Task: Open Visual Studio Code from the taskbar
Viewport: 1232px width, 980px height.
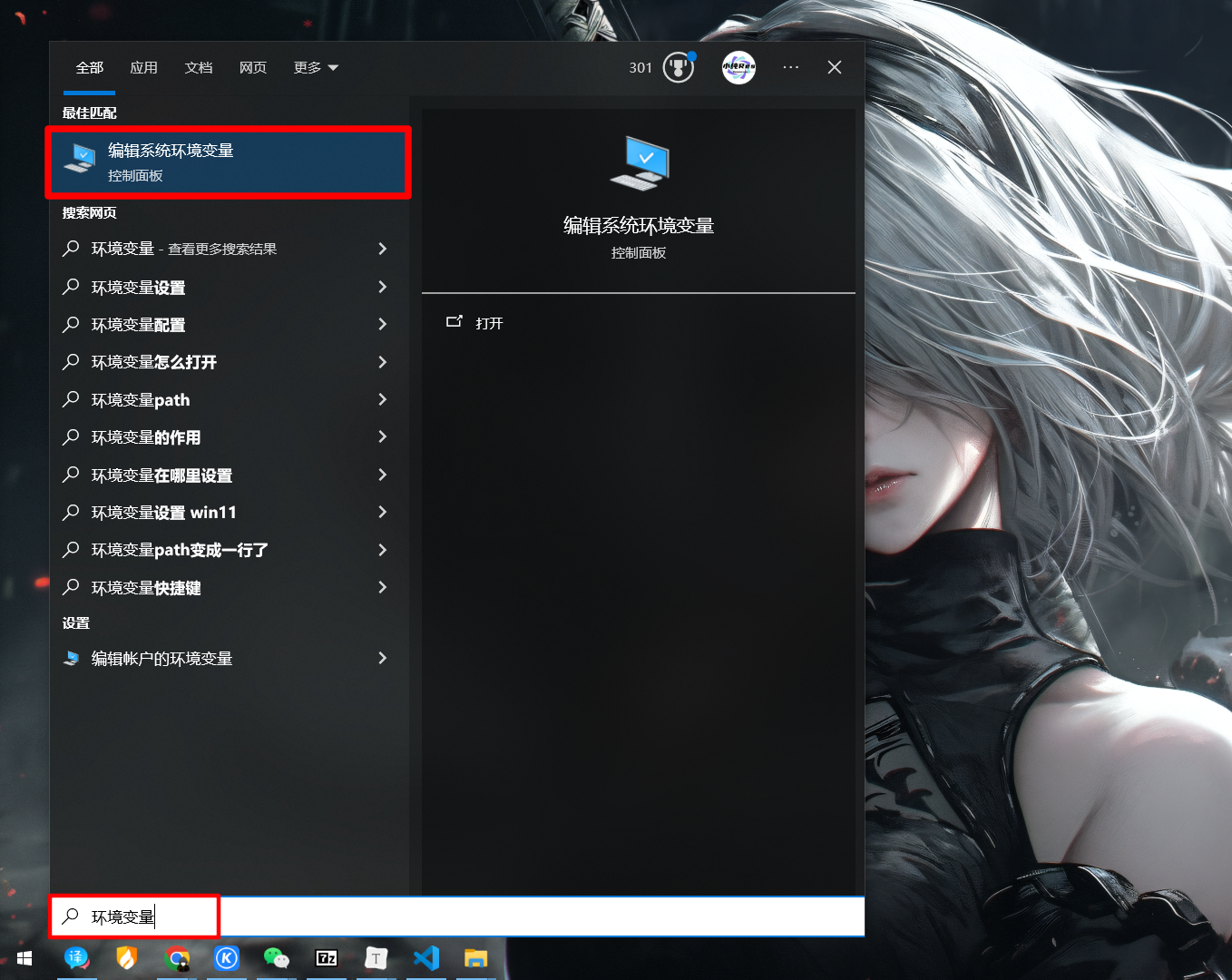Action: point(425,958)
